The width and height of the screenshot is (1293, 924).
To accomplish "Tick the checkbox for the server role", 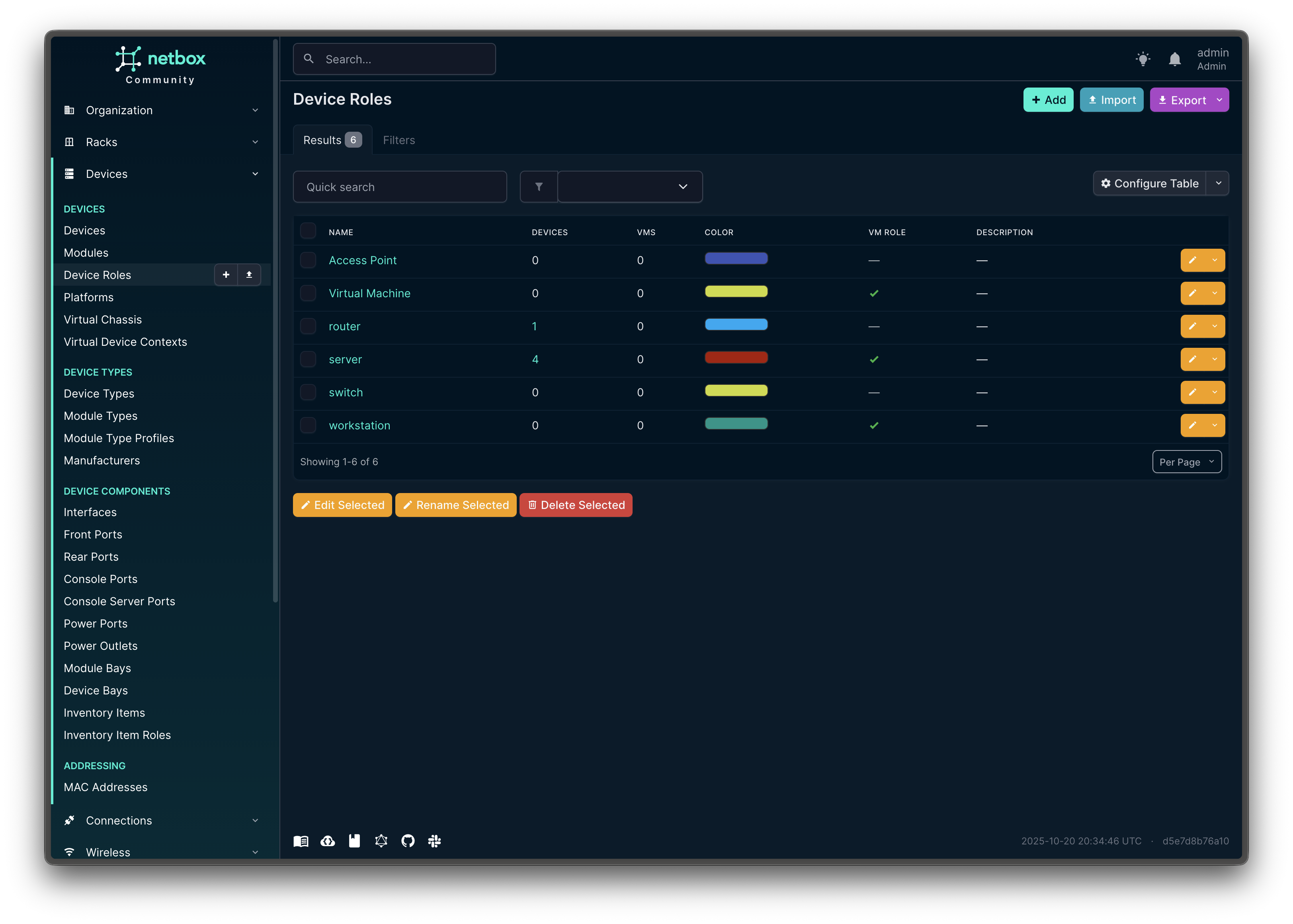I will (308, 359).
